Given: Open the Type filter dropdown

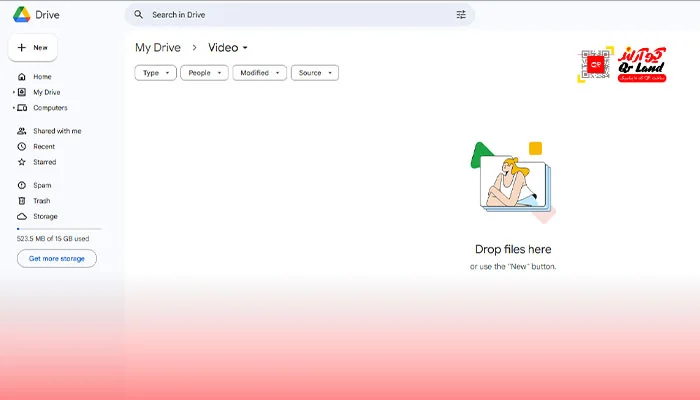Looking at the screenshot, I should click(155, 73).
